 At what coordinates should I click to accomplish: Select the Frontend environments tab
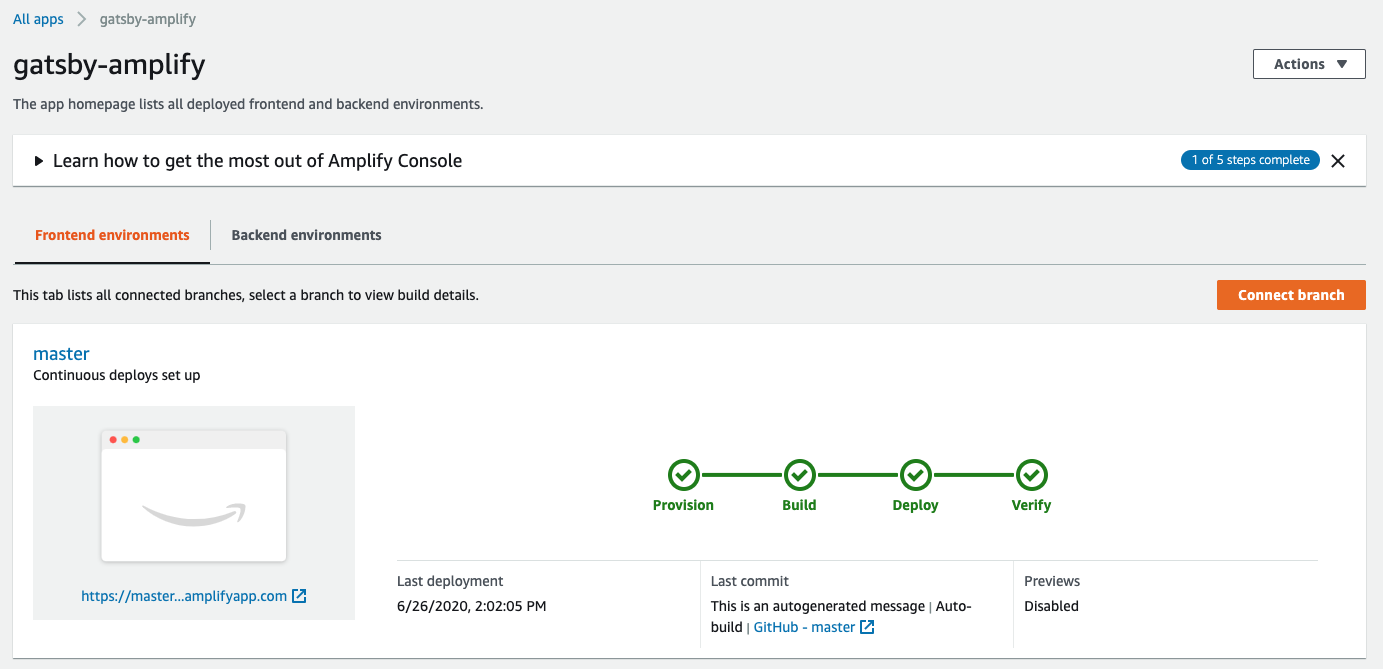pos(112,235)
